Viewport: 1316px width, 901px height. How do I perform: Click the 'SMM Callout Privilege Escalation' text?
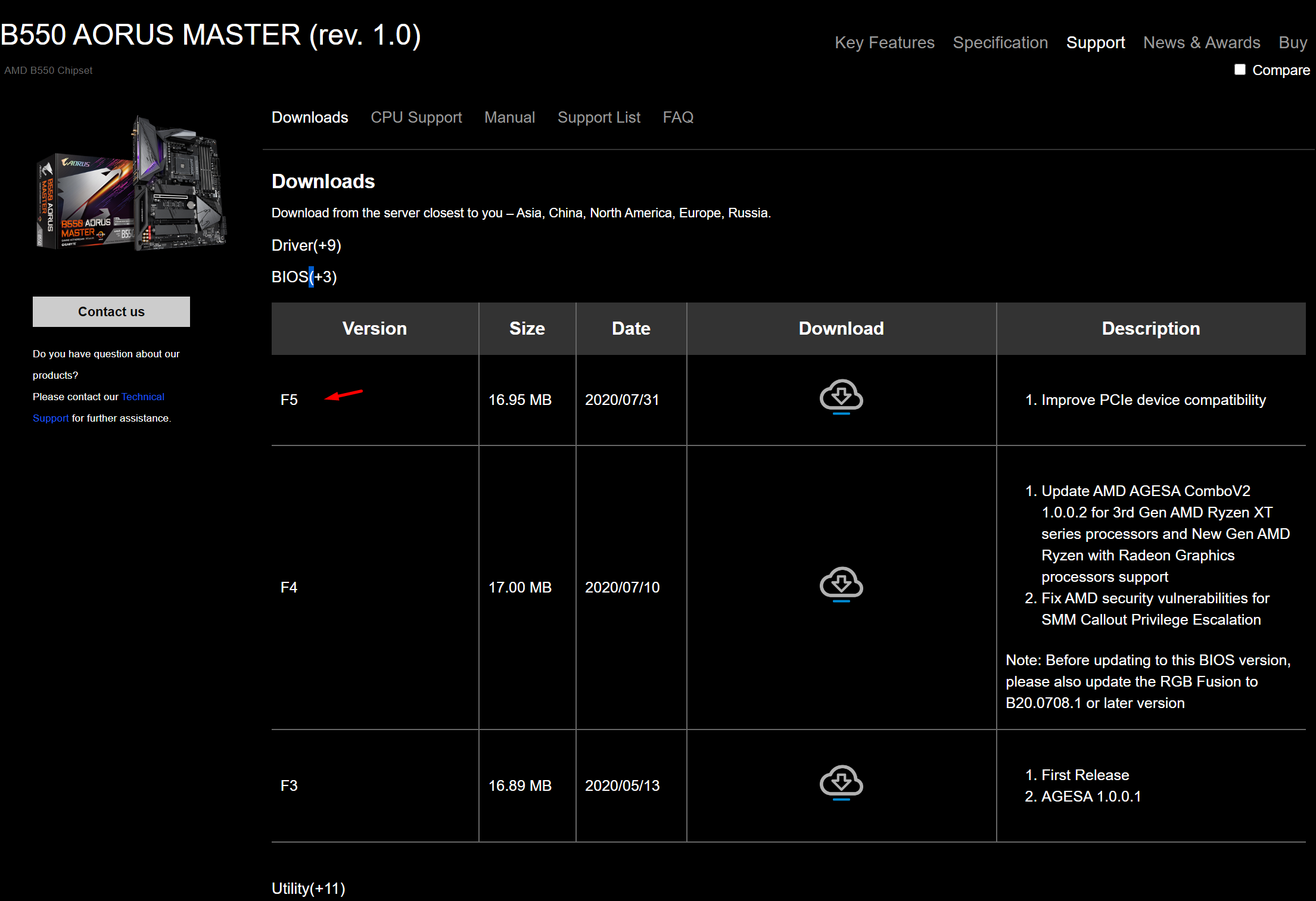[x=1151, y=620]
